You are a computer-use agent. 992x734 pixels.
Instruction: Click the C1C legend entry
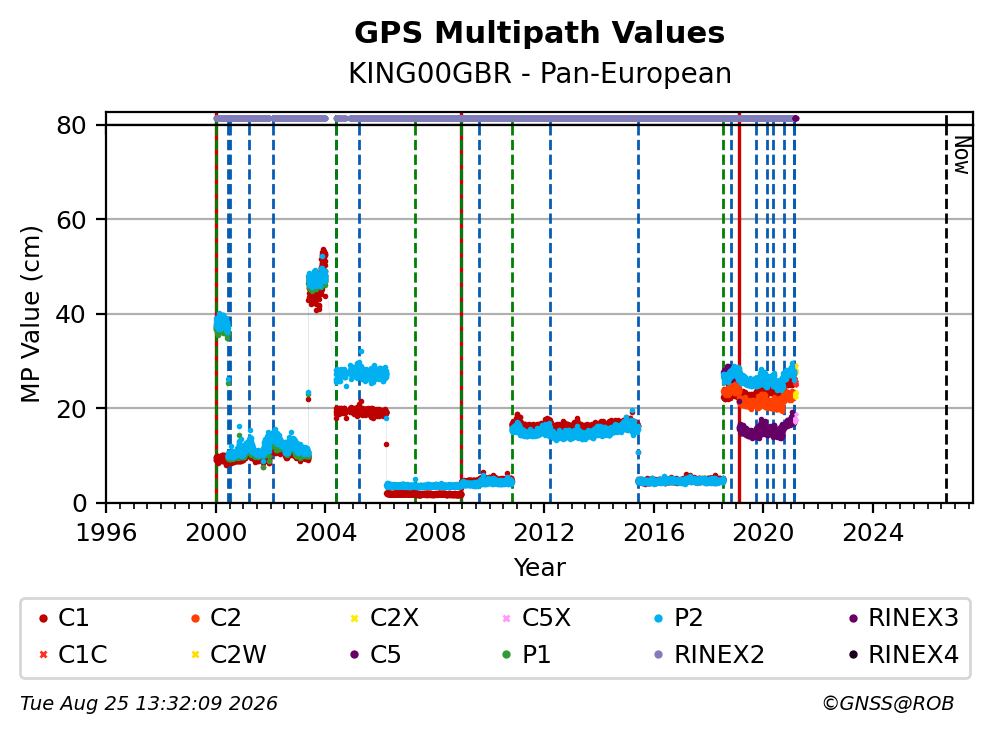click(x=73, y=654)
